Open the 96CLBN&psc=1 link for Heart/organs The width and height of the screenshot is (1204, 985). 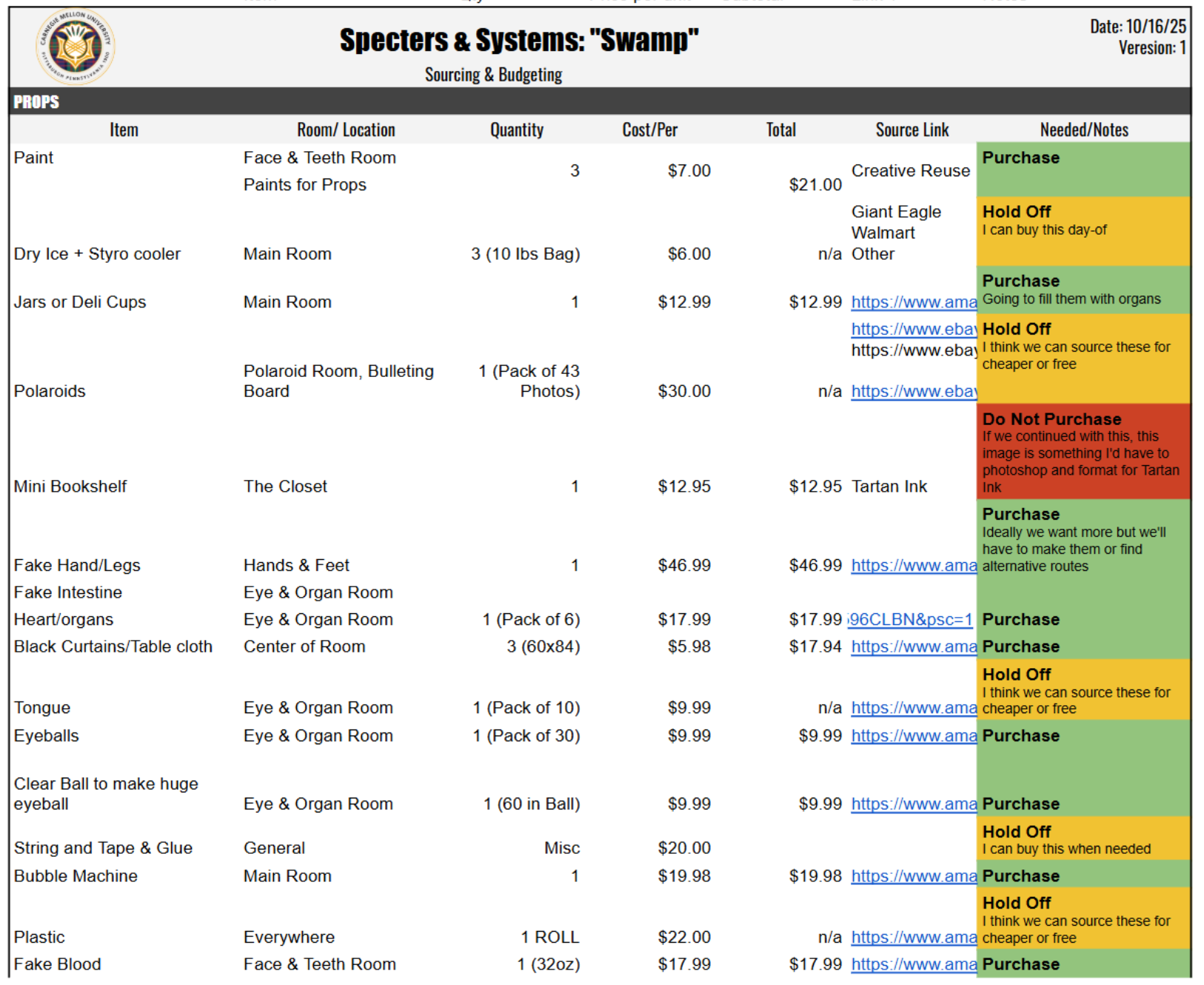(x=910, y=620)
